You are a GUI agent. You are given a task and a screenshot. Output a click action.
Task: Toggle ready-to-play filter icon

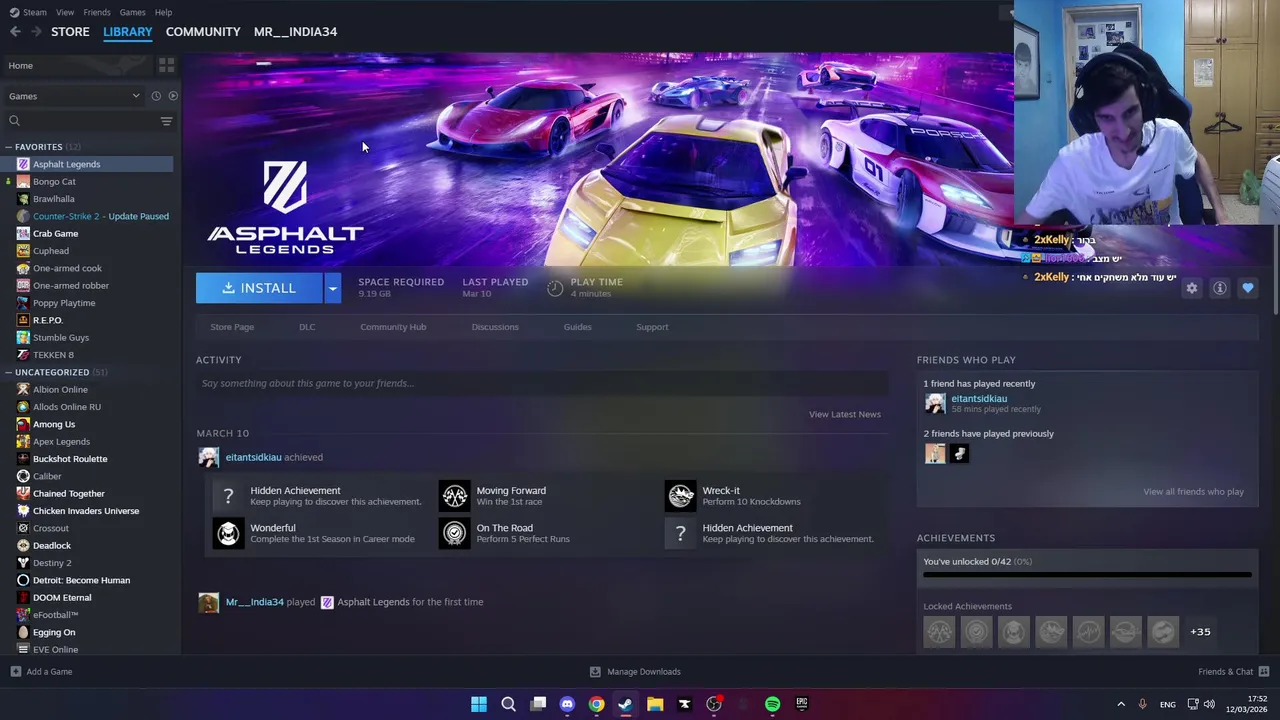coord(173,96)
